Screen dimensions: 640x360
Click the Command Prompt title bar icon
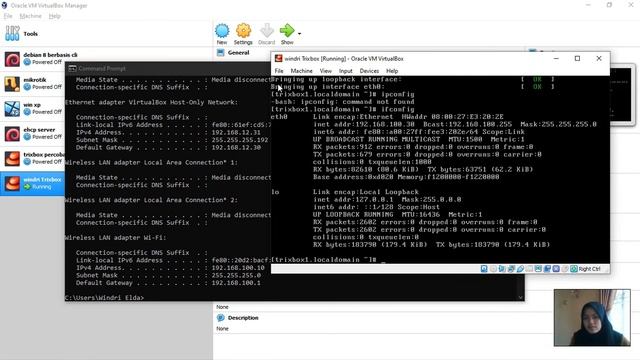click(x=73, y=68)
